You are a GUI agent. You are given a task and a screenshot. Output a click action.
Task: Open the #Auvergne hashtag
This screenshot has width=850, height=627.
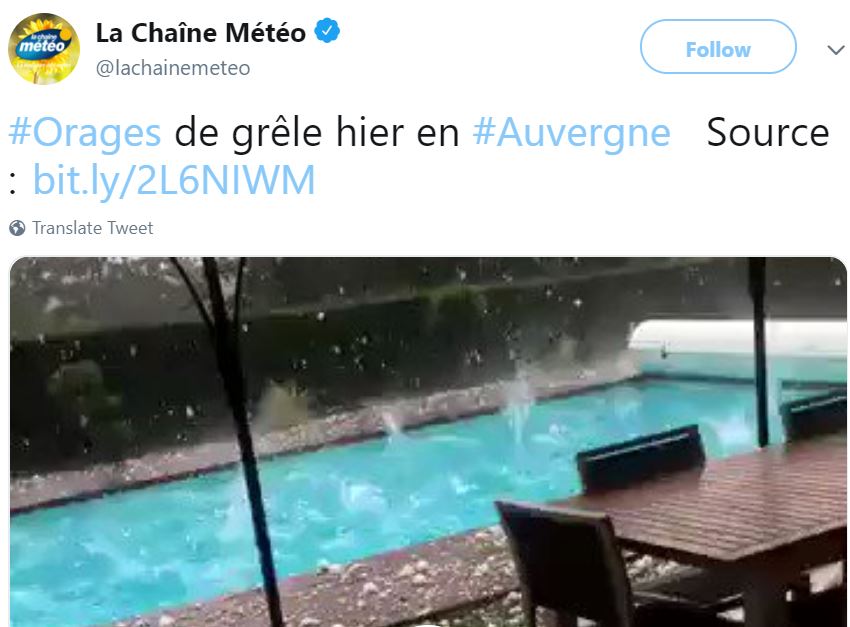point(572,133)
